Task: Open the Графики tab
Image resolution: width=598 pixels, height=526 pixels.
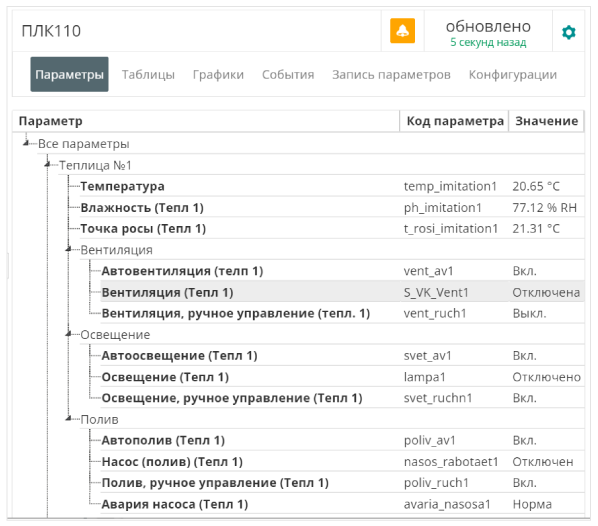Action: pos(218,74)
